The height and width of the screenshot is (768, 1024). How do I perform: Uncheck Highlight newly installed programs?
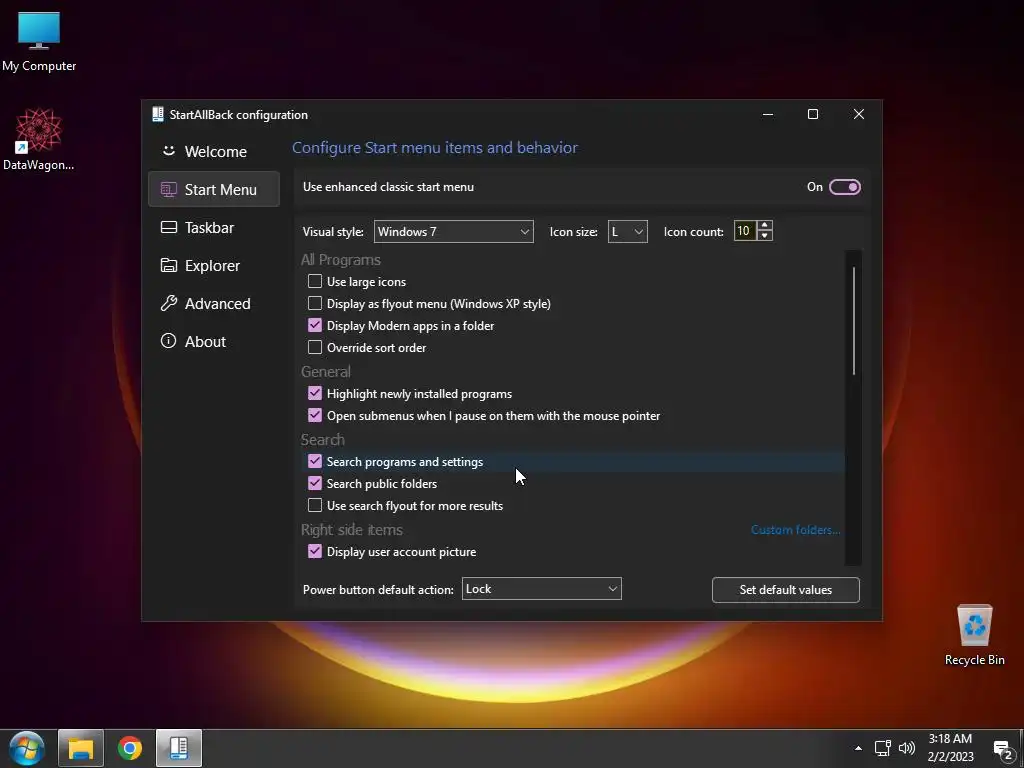(x=315, y=393)
